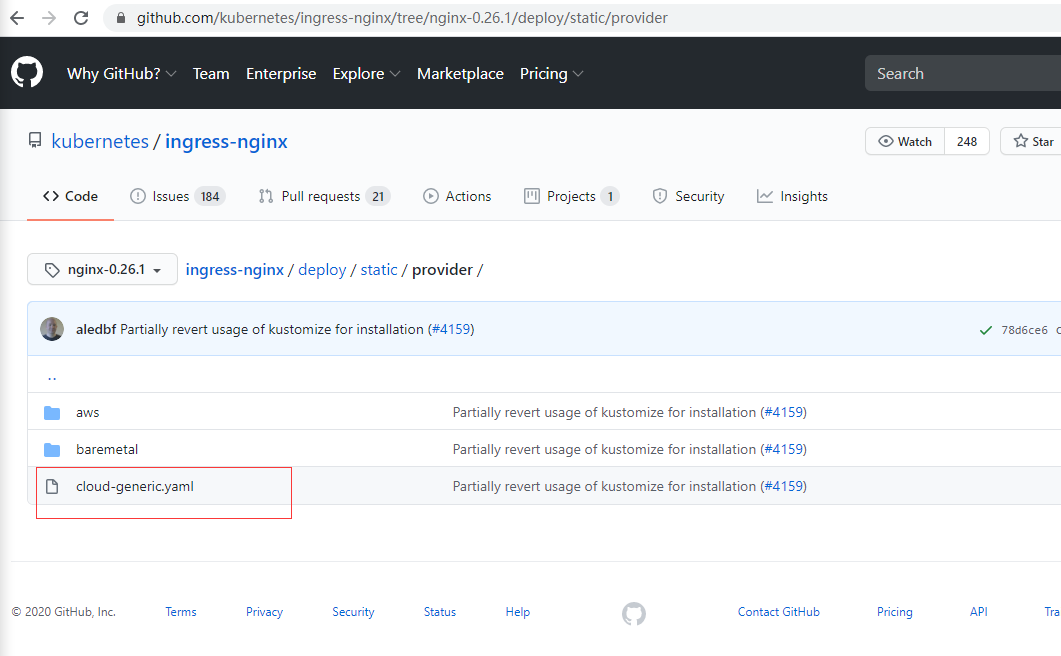Open the aws folder
Screen dimensions: 1061x656
[x=88, y=413]
